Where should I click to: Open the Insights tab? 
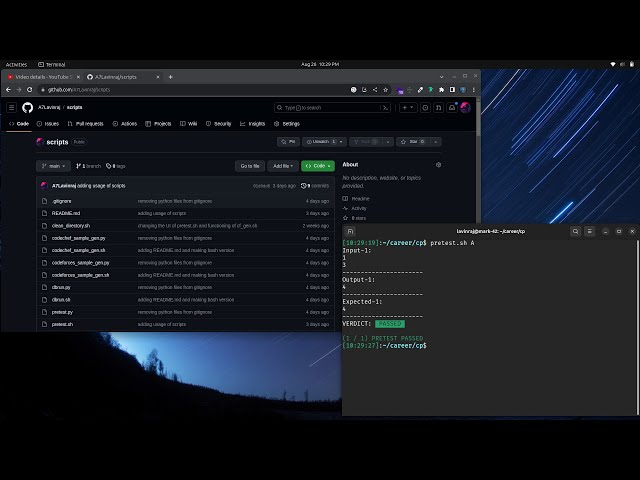pyautogui.click(x=253, y=124)
